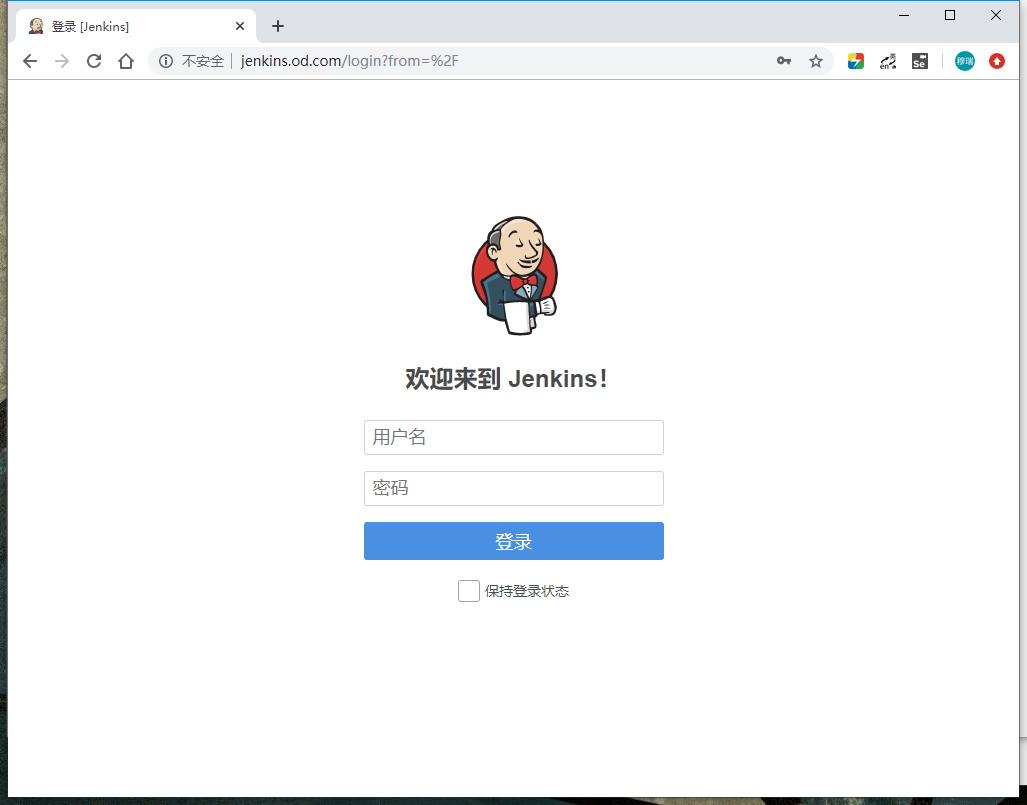Open the teal user profile avatar
The image size is (1027, 805).
click(964, 61)
